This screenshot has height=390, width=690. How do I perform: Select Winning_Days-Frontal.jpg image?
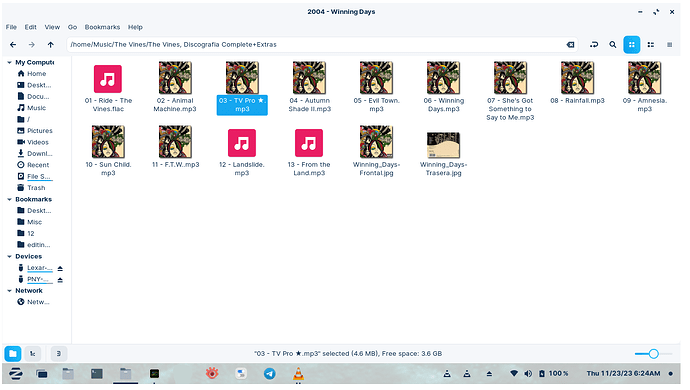(376, 151)
